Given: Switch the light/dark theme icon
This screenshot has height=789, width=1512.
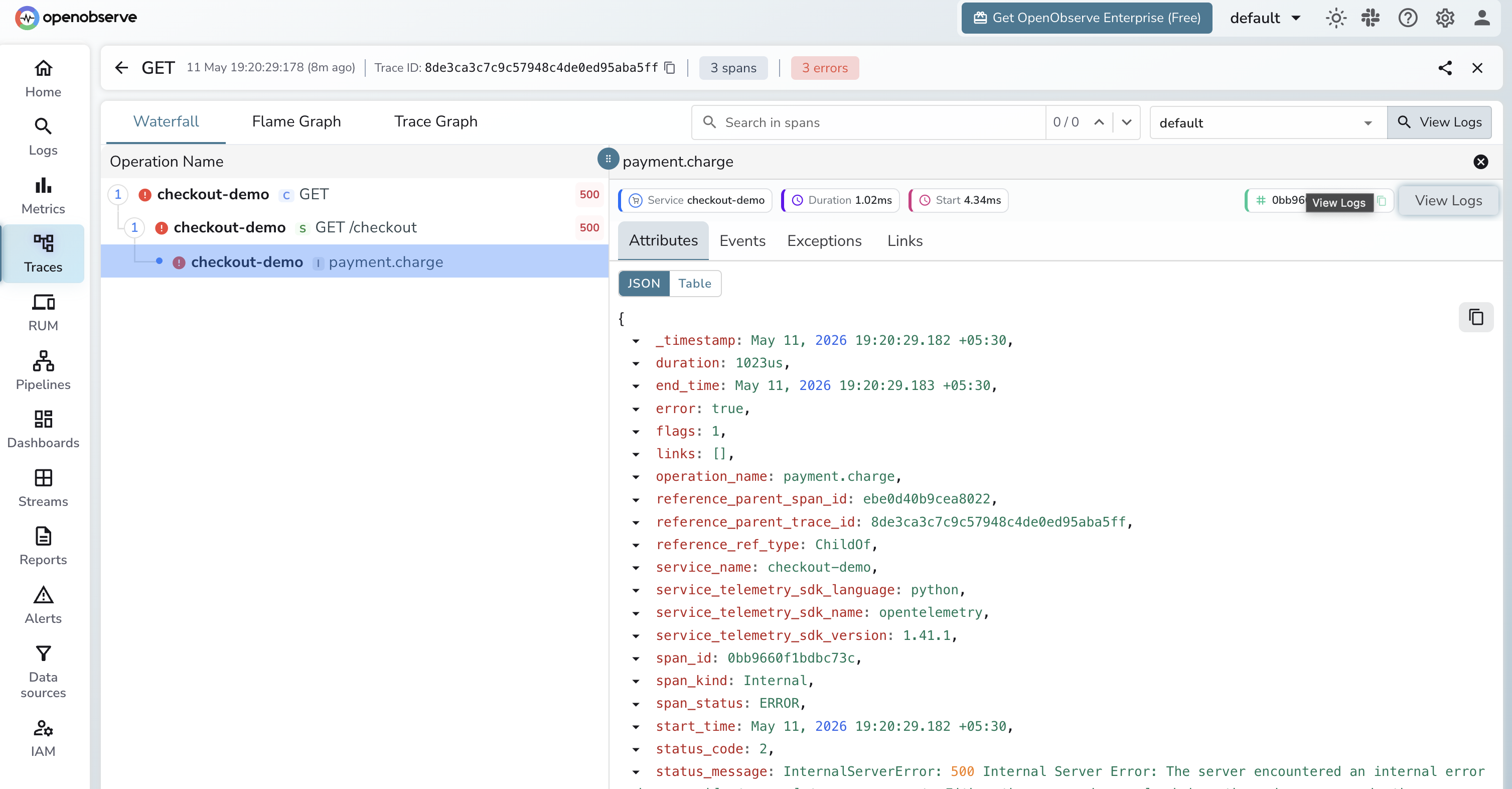Looking at the screenshot, I should pyautogui.click(x=1336, y=18).
